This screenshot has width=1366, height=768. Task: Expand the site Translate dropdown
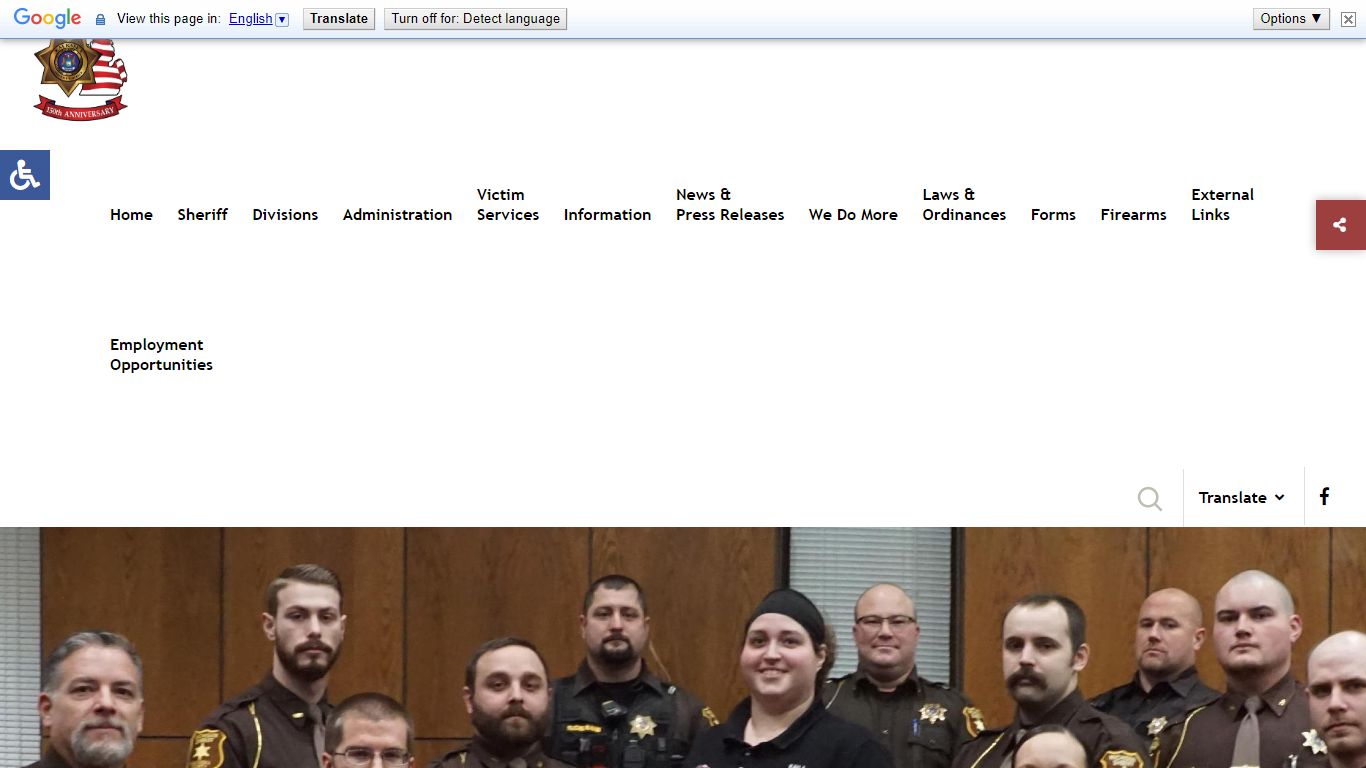tap(1242, 497)
